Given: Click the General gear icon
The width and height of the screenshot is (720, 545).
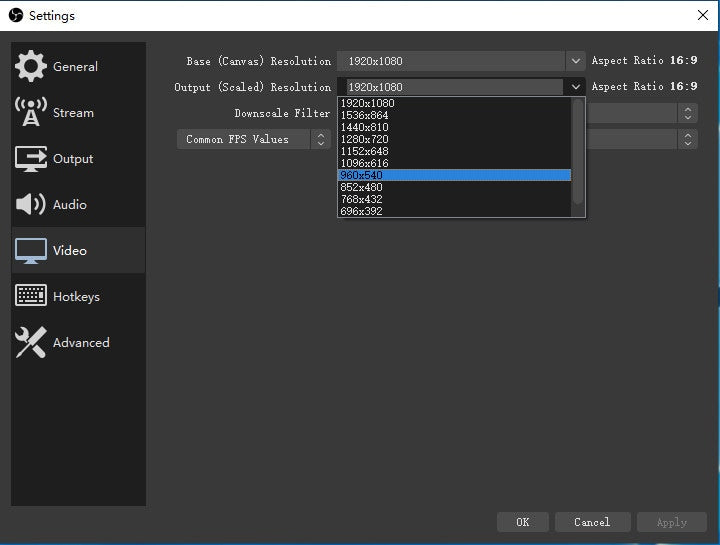Looking at the screenshot, I should [31, 66].
